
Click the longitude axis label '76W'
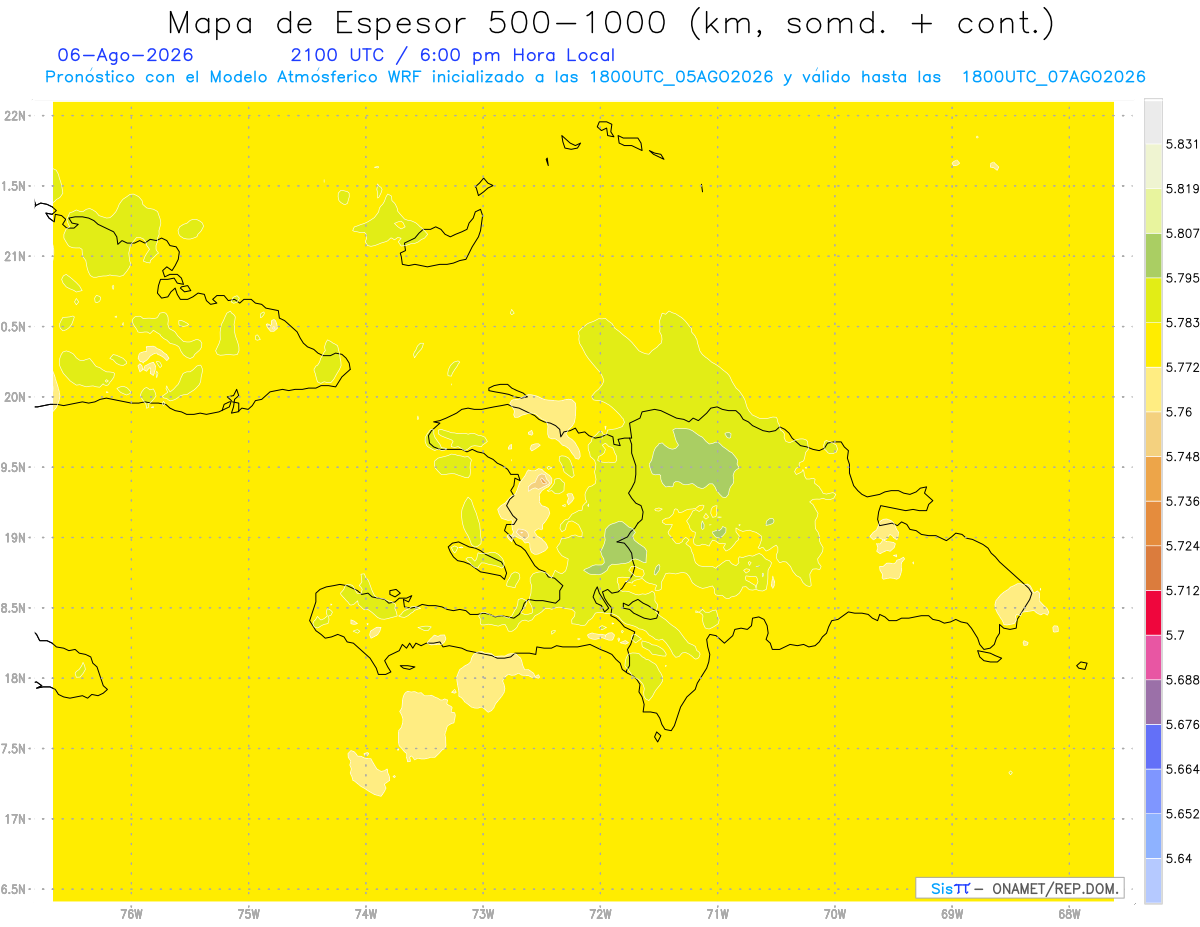(131, 914)
